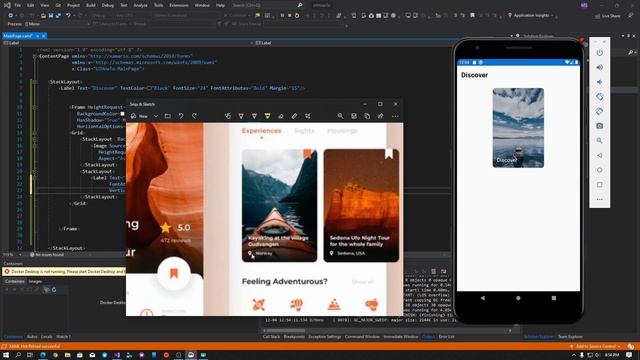Click the Open File folder icon in Snip & Sketch
The image size is (640, 360).
[168, 116]
